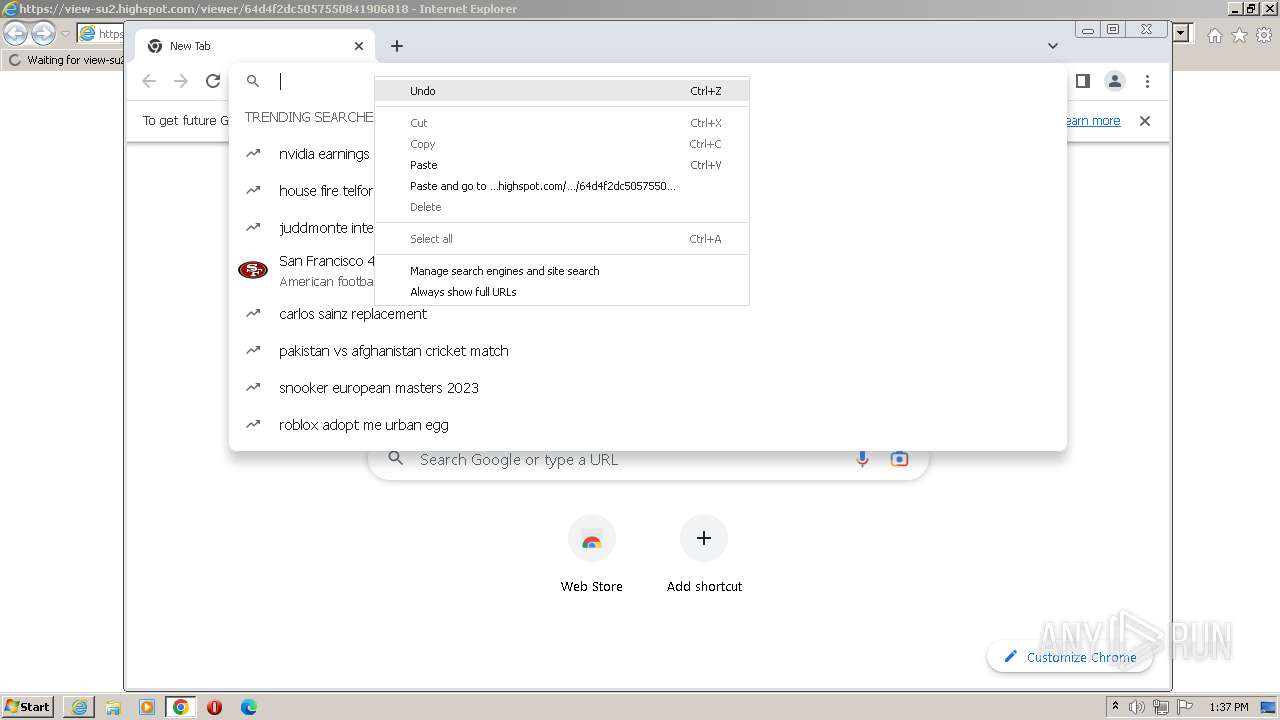
Task: Click Select all in the context menu
Action: [561, 239]
